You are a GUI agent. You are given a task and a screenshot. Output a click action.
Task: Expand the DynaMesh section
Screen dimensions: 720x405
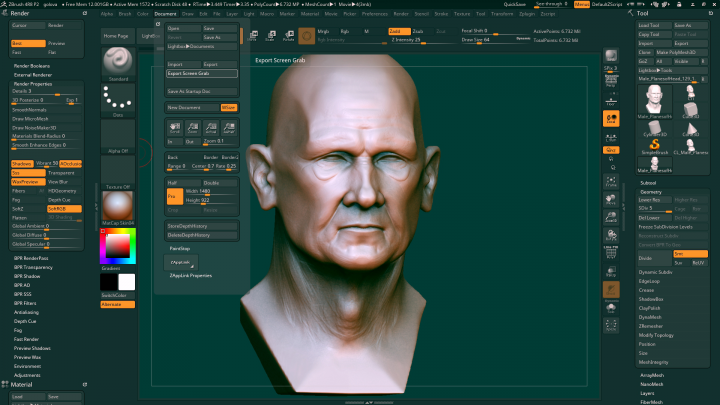(650, 317)
